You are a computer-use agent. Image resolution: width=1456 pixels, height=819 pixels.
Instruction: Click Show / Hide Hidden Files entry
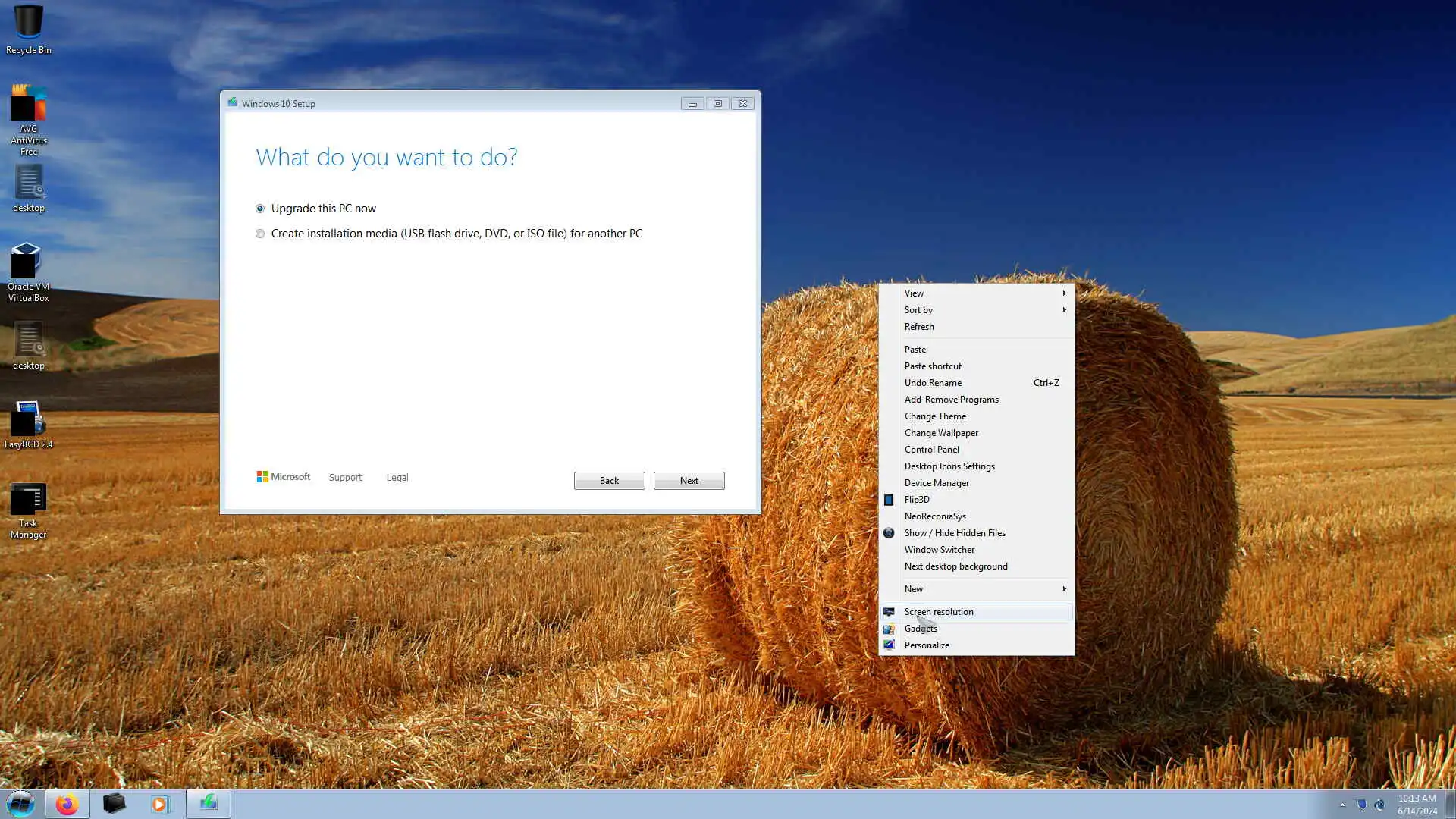955,533
